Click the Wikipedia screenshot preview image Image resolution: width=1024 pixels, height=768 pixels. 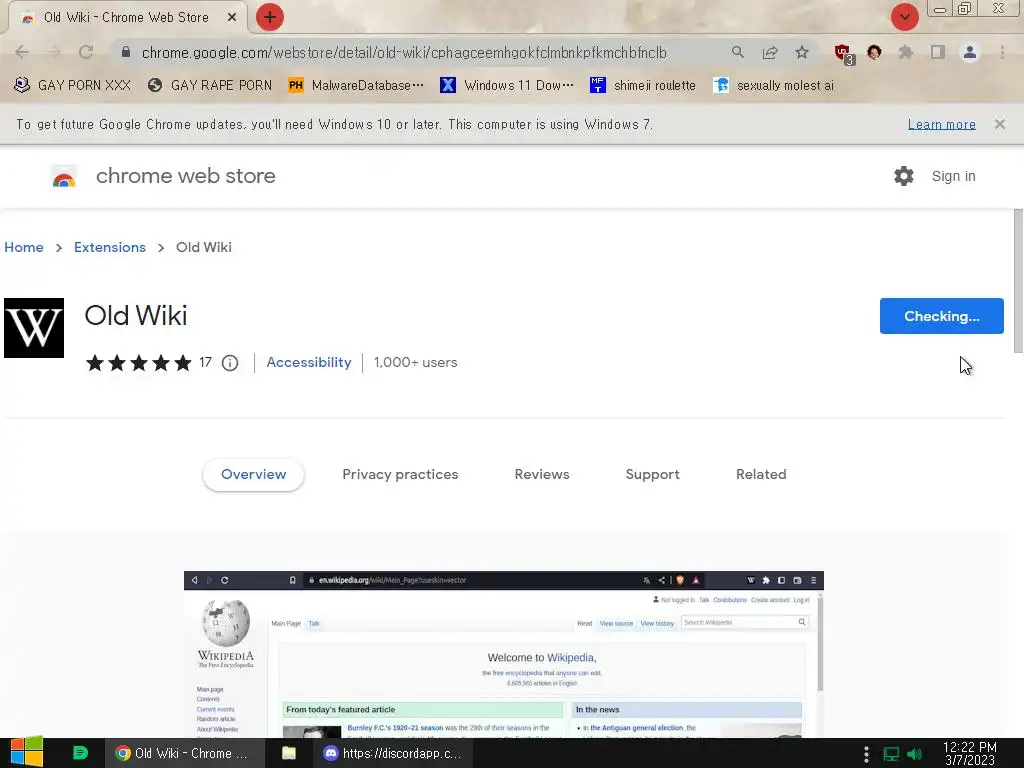click(504, 654)
